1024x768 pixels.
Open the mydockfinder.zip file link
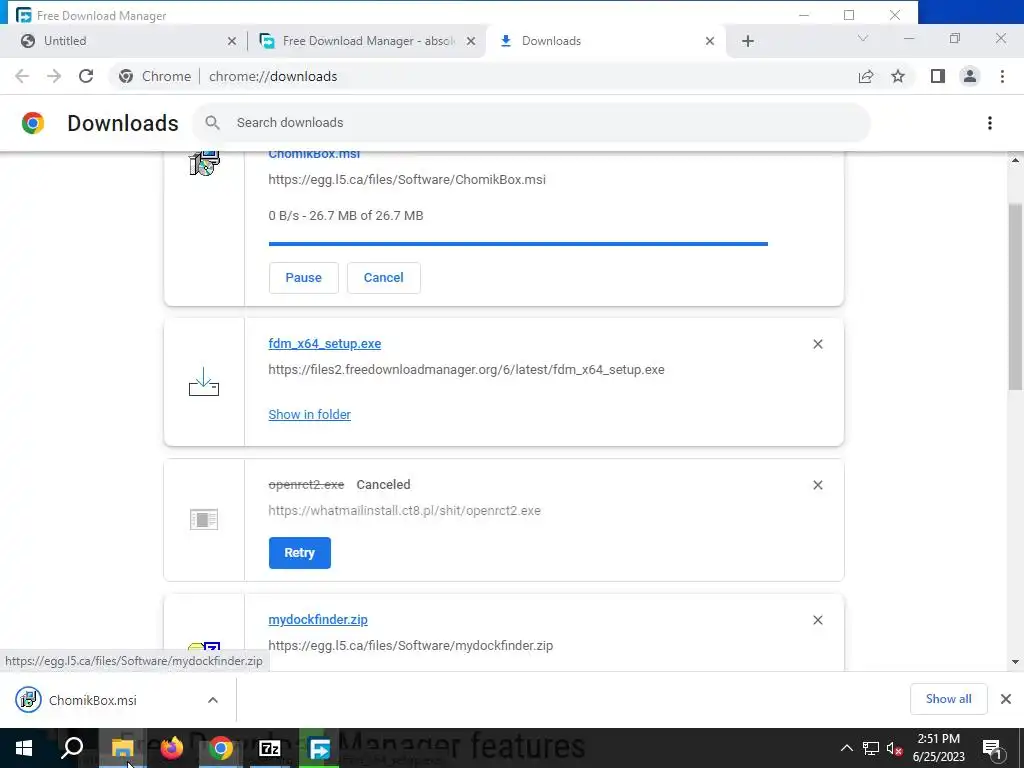point(318,620)
